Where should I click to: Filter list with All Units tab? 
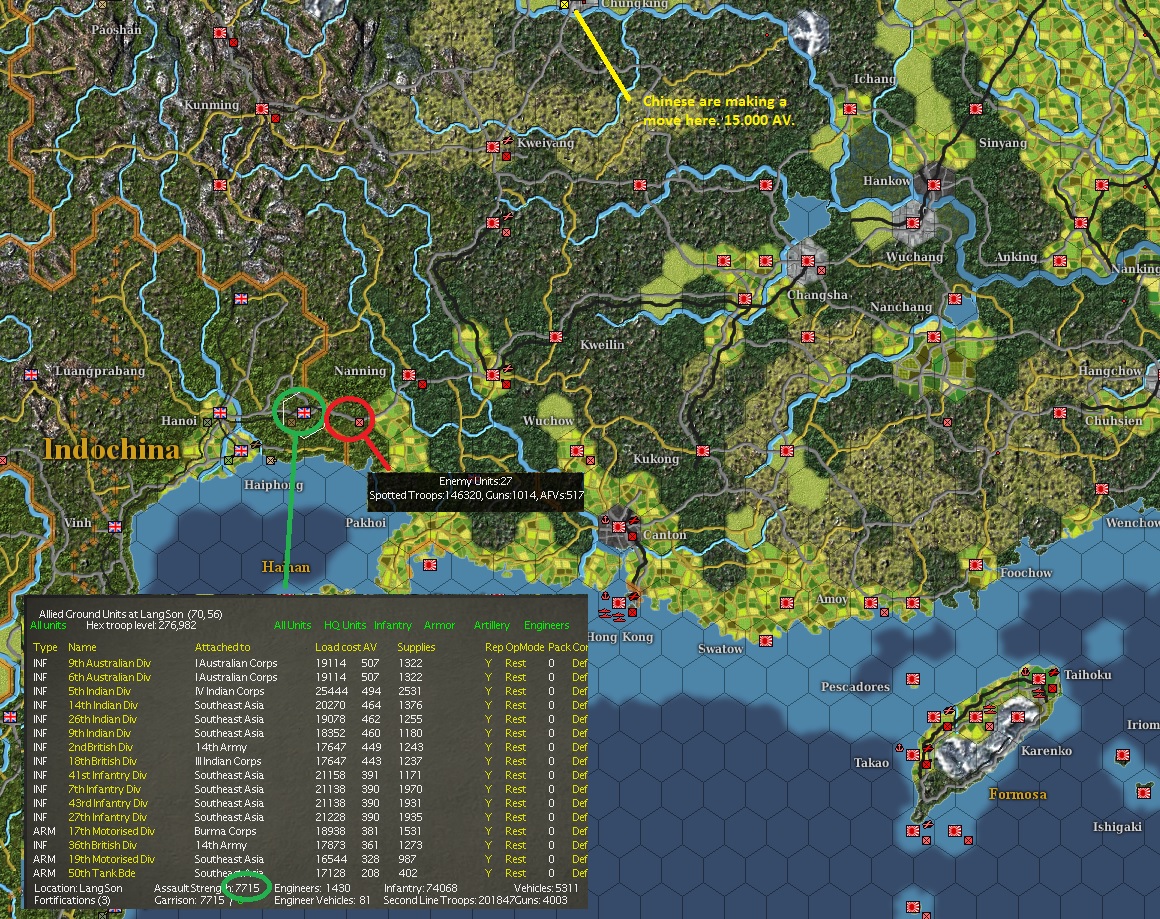(x=293, y=625)
